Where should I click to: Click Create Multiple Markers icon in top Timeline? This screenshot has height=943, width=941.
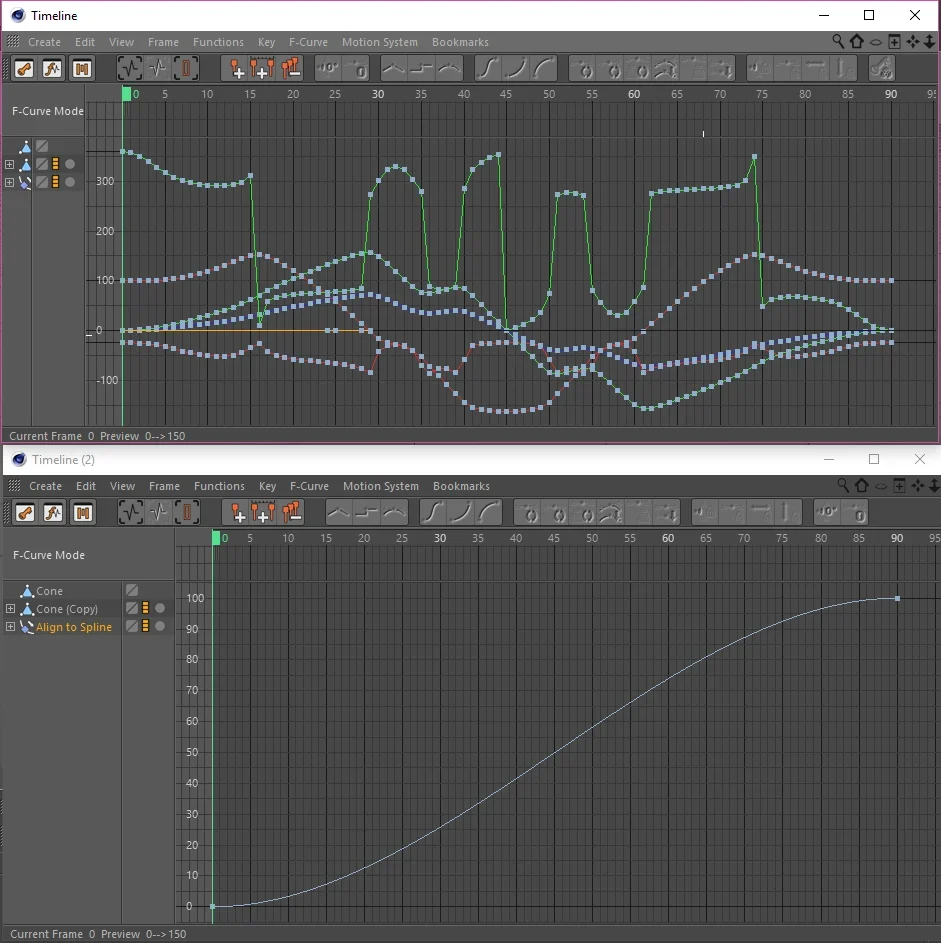point(262,69)
